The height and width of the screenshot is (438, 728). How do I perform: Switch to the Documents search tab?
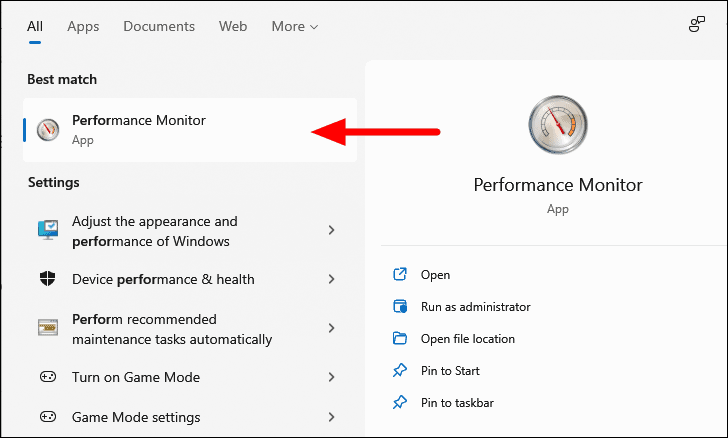(159, 26)
